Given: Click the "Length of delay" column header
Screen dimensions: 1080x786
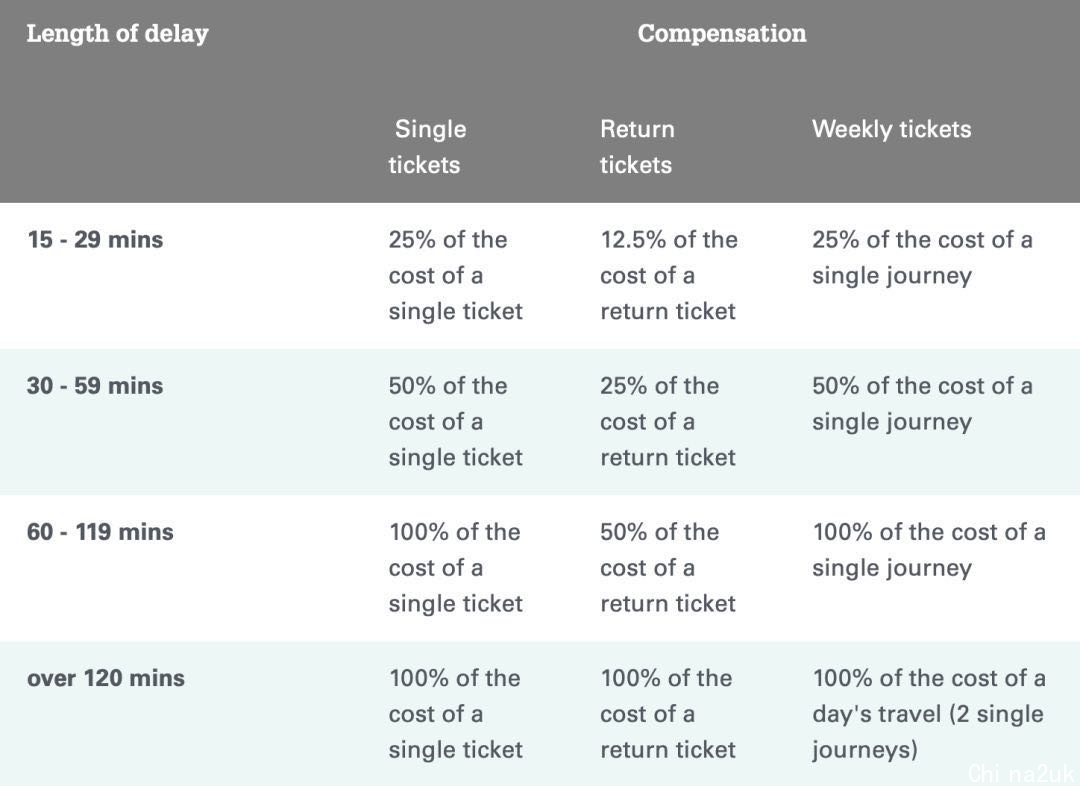Looking at the screenshot, I should click(117, 34).
